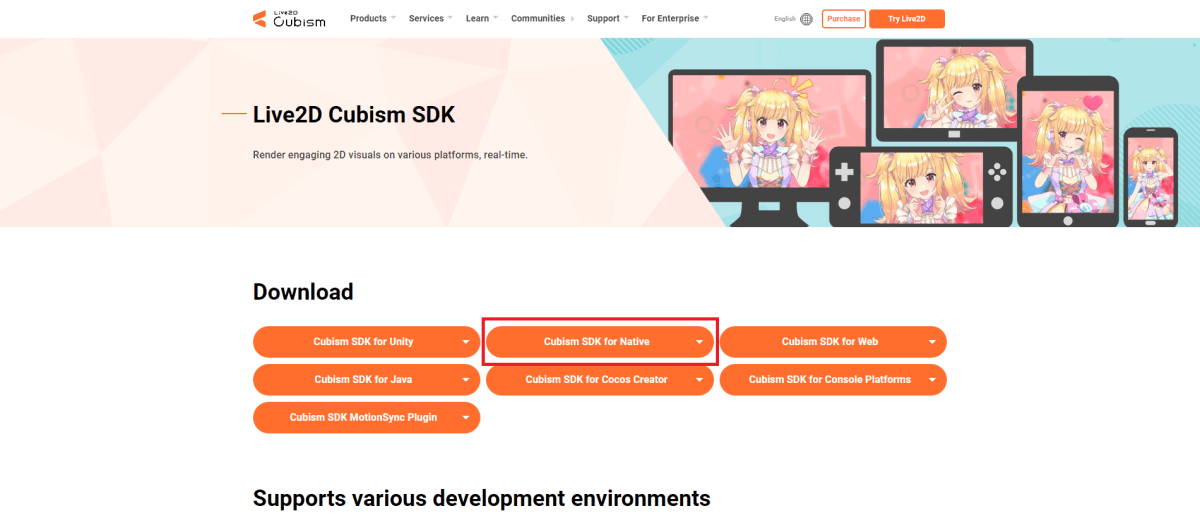The height and width of the screenshot is (523, 1200).
Task: Click the Live2D Cubism SDK heading
Action: [354, 115]
